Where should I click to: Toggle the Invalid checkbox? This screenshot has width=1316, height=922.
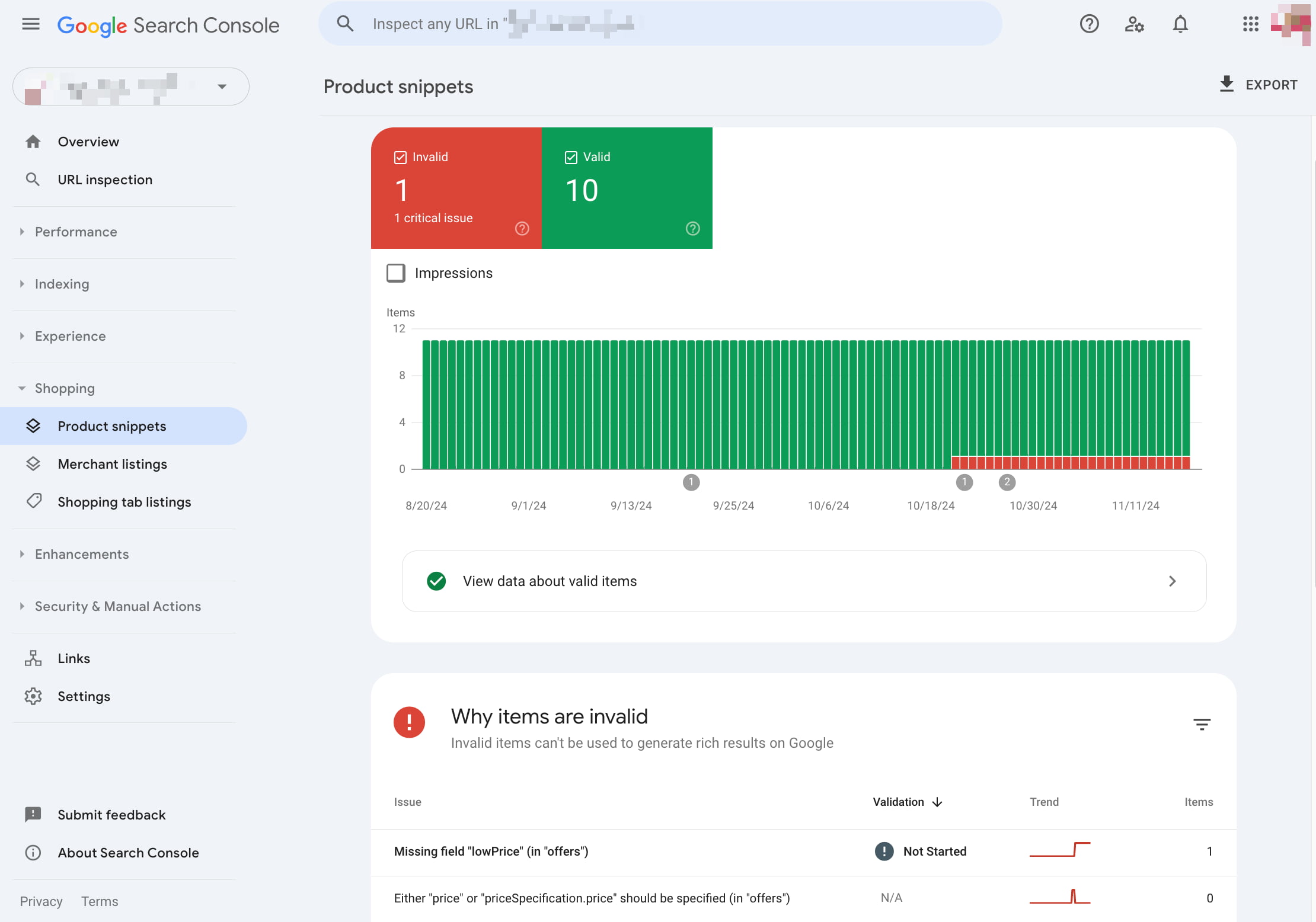point(400,157)
